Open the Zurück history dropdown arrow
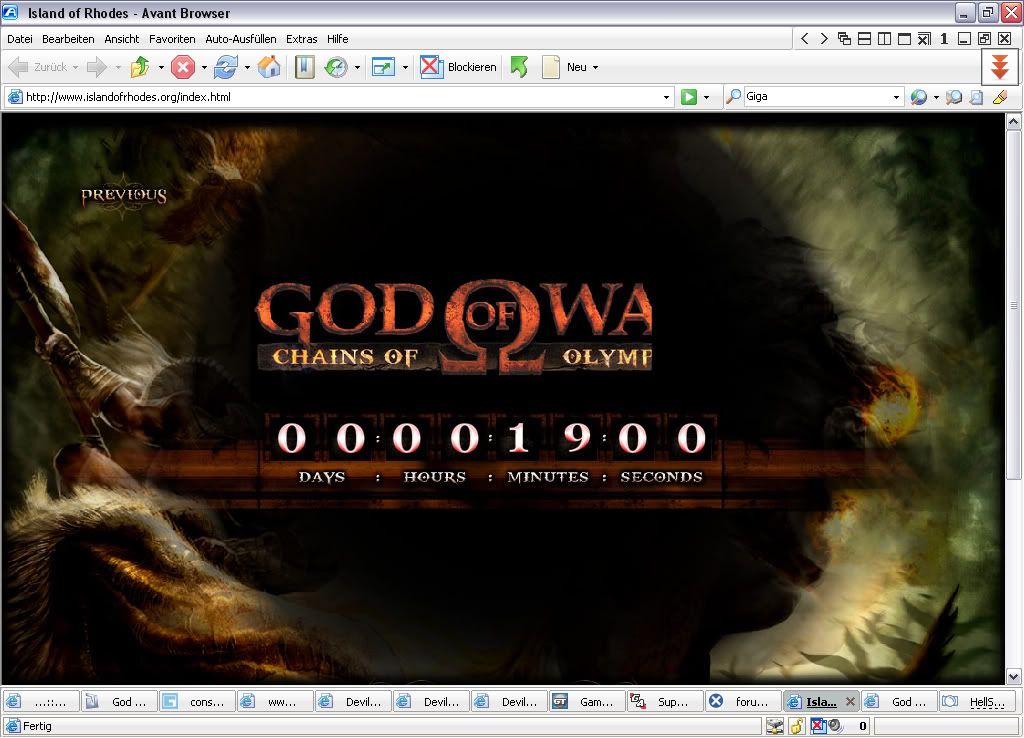The height and width of the screenshot is (738, 1024). [75, 67]
